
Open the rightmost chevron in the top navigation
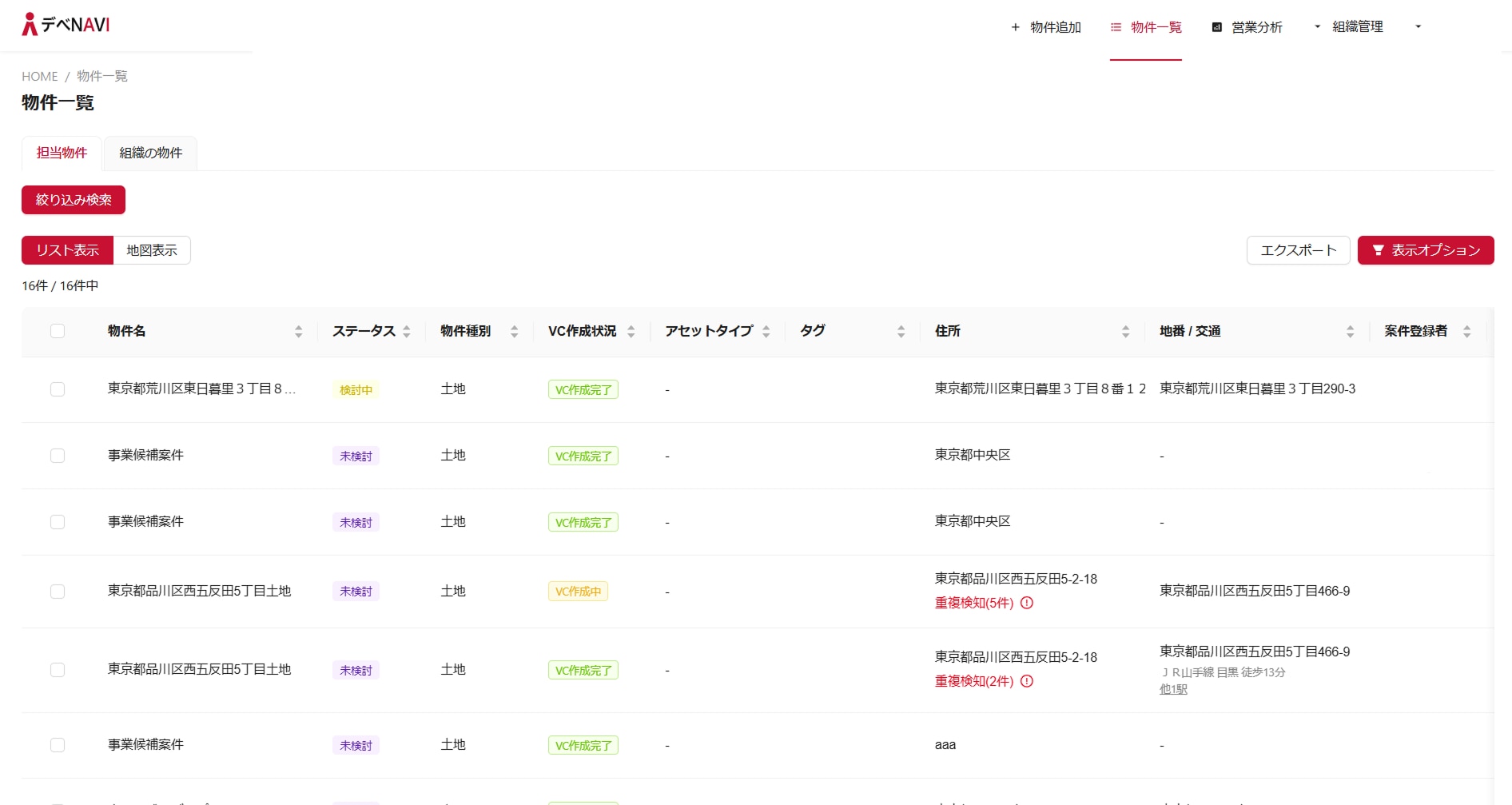pyautogui.click(x=1418, y=26)
